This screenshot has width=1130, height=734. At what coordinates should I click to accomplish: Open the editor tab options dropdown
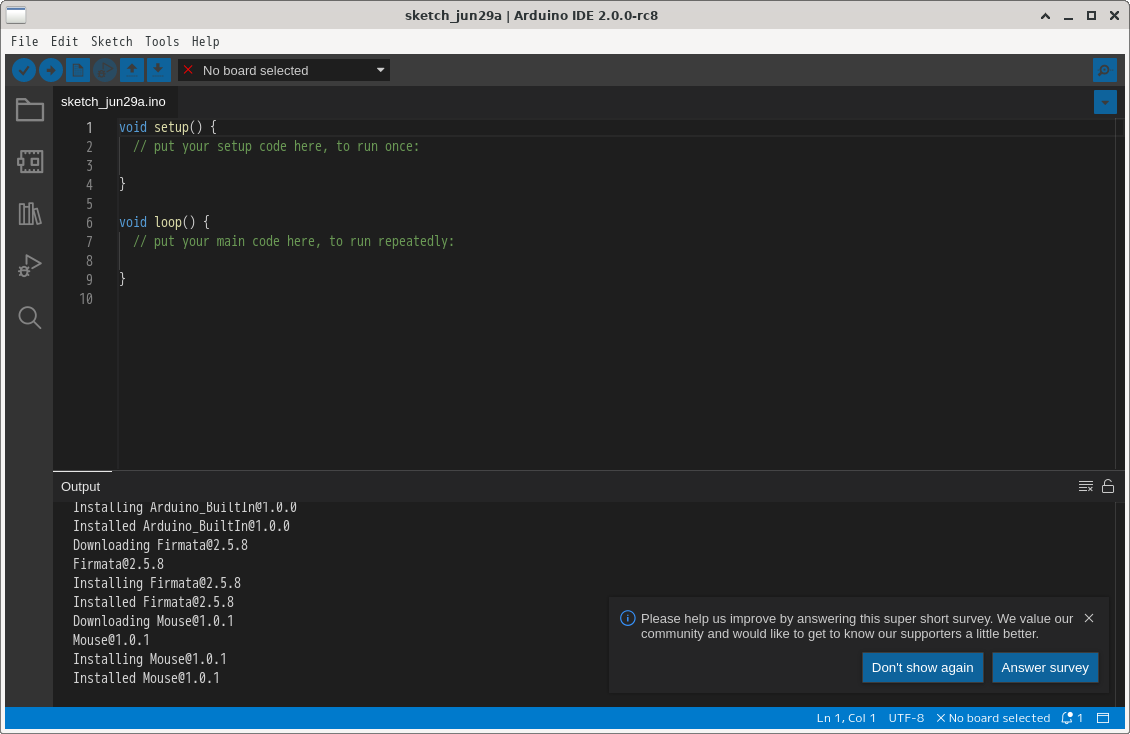[x=1105, y=102]
